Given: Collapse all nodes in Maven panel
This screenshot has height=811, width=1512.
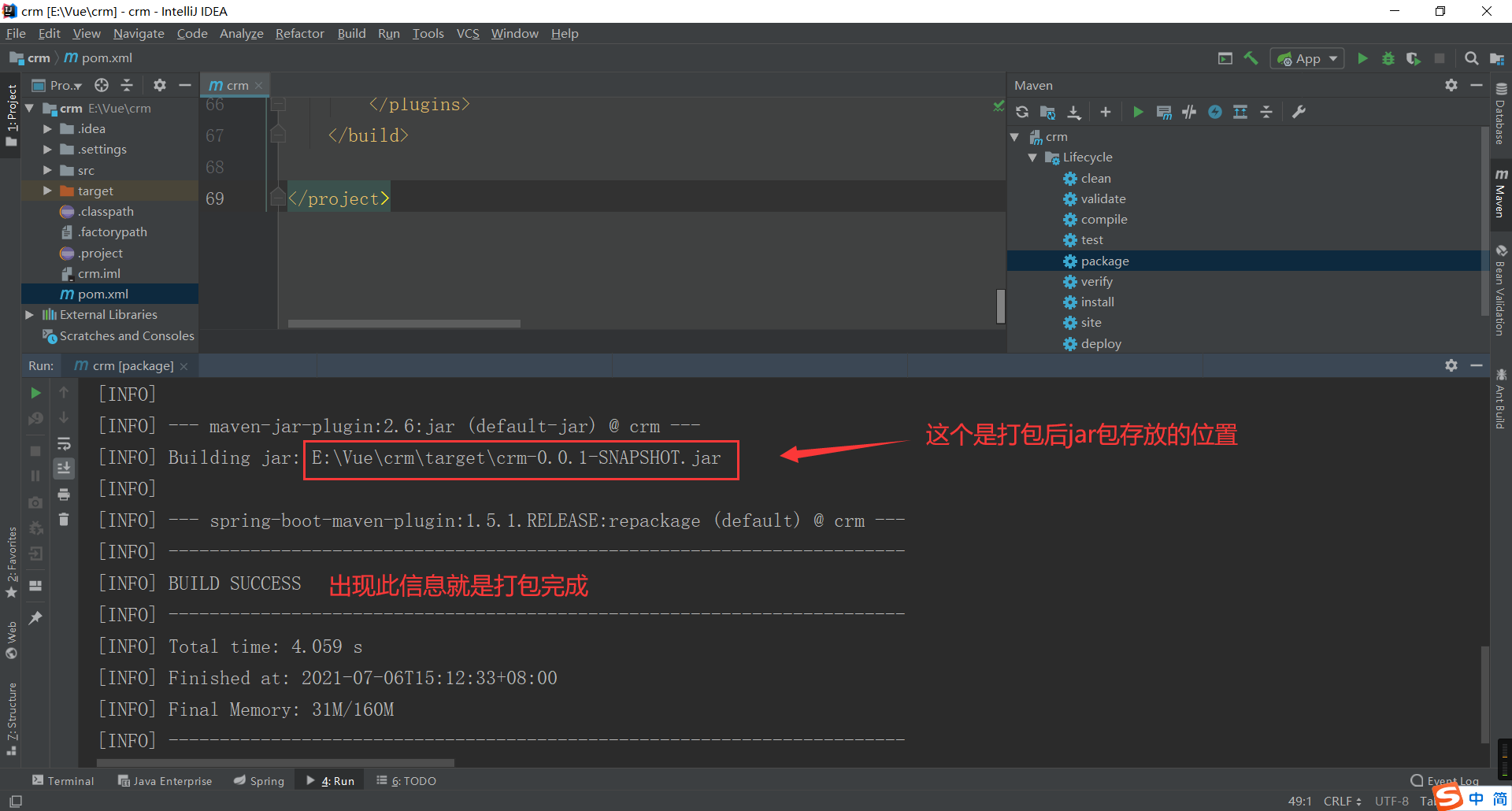Looking at the screenshot, I should click(1266, 112).
